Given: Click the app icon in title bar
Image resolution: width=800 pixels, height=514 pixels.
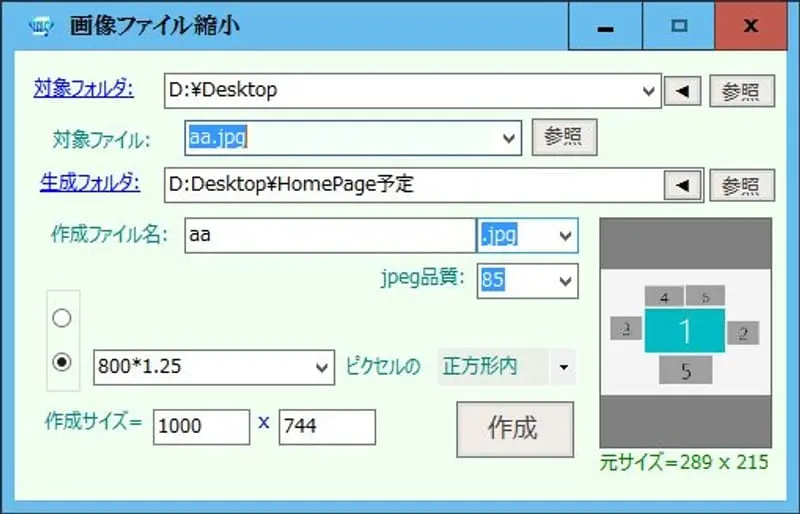Looking at the screenshot, I should point(41,26).
